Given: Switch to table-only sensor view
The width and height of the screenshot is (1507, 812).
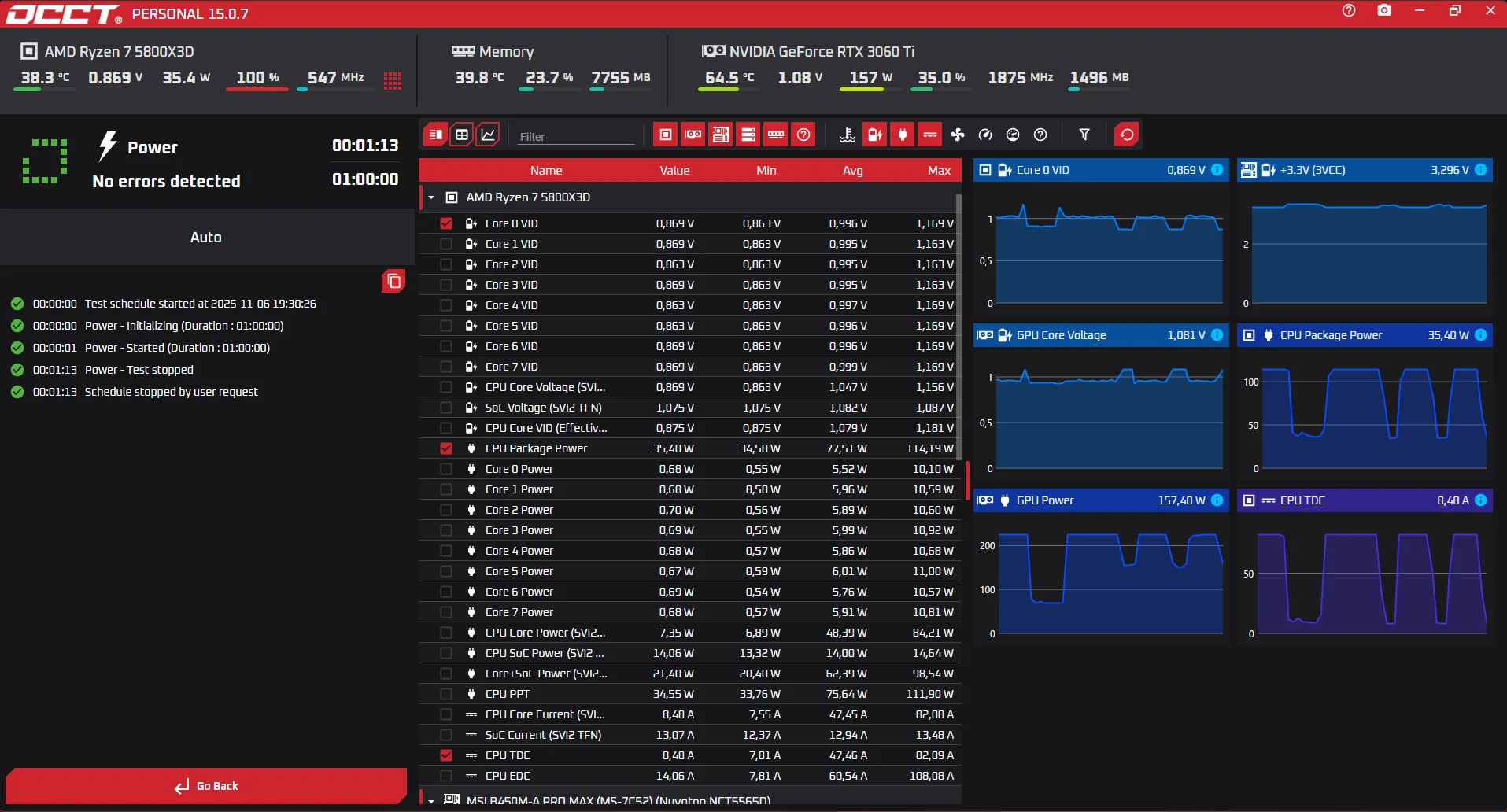Looking at the screenshot, I should pyautogui.click(x=462, y=135).
